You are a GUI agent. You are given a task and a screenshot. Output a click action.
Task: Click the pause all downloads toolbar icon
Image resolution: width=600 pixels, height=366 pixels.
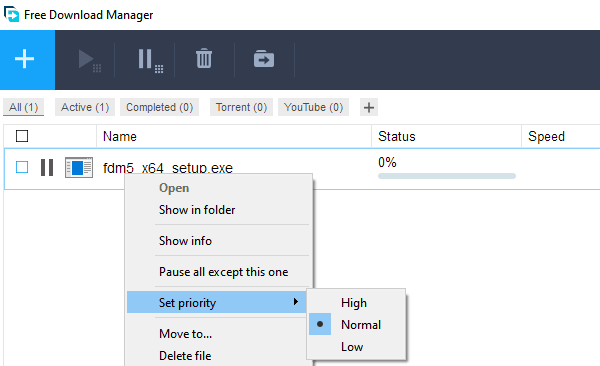[x=150, y=60]
